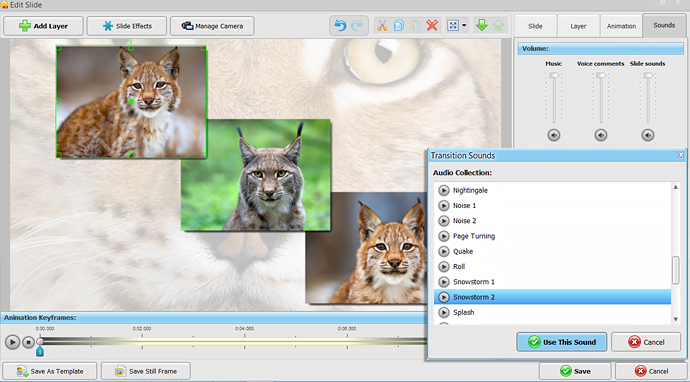Adjust the Music volume slider
This screenshot has width=690, height=382.
click(554, 76)
